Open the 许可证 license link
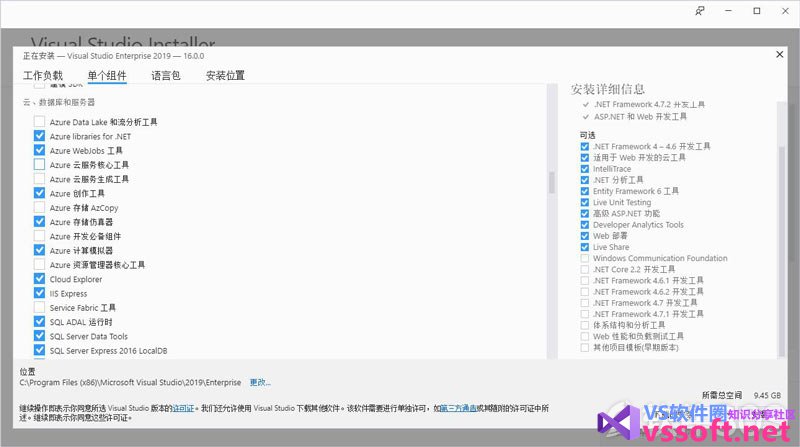Image resolution: width=800 pixels, height=447 pixels. pyautogui.click(x=184, y=408)
